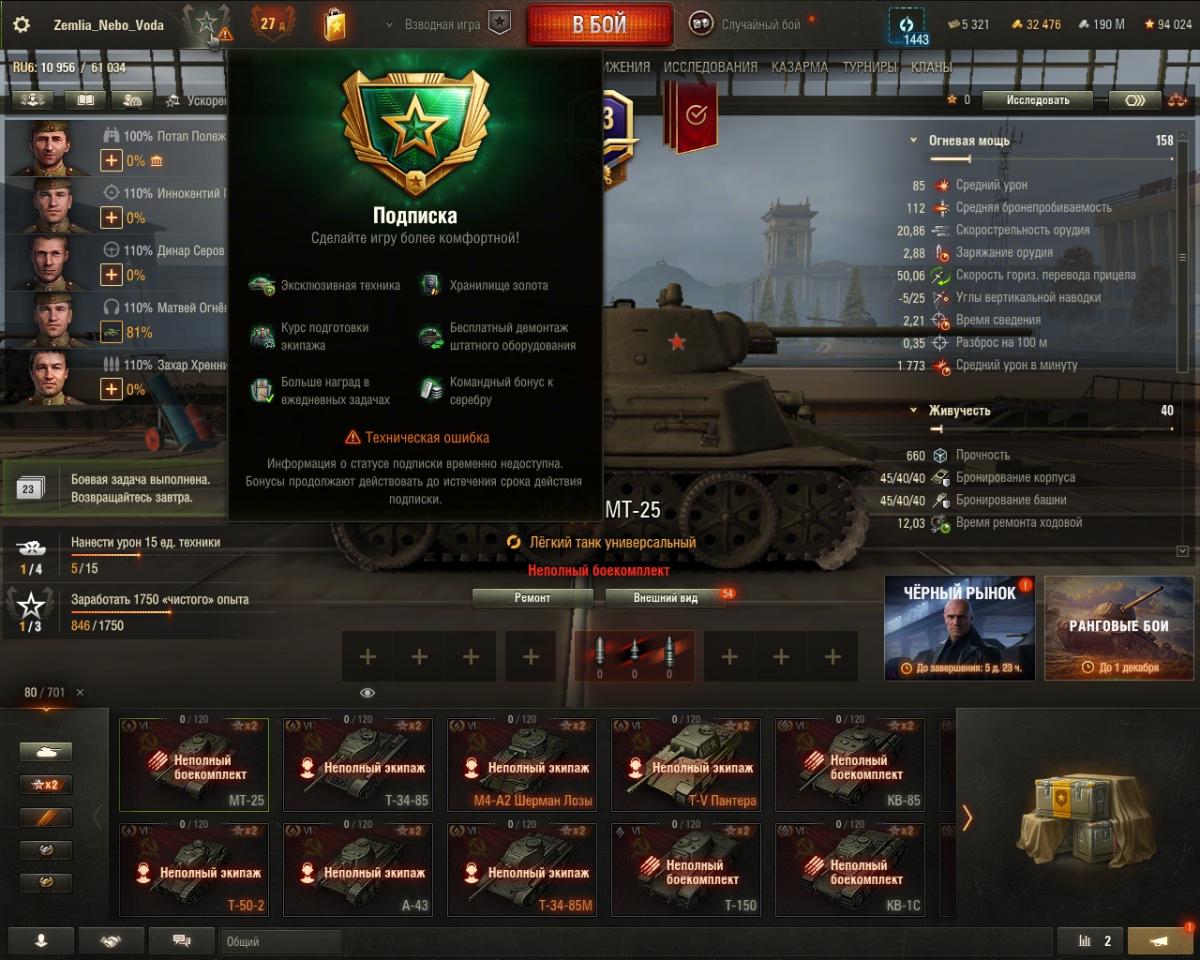Clear the 80/701 carousel filter
The width and height of the screenshot is (1200, 960).
coord(80,692)
